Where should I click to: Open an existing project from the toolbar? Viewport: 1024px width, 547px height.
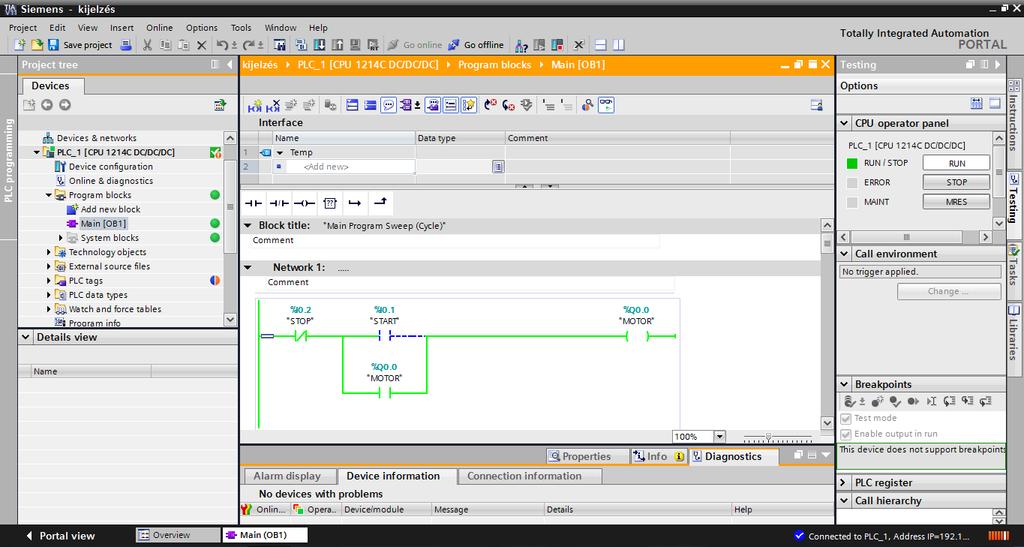(x=37, y=45)
